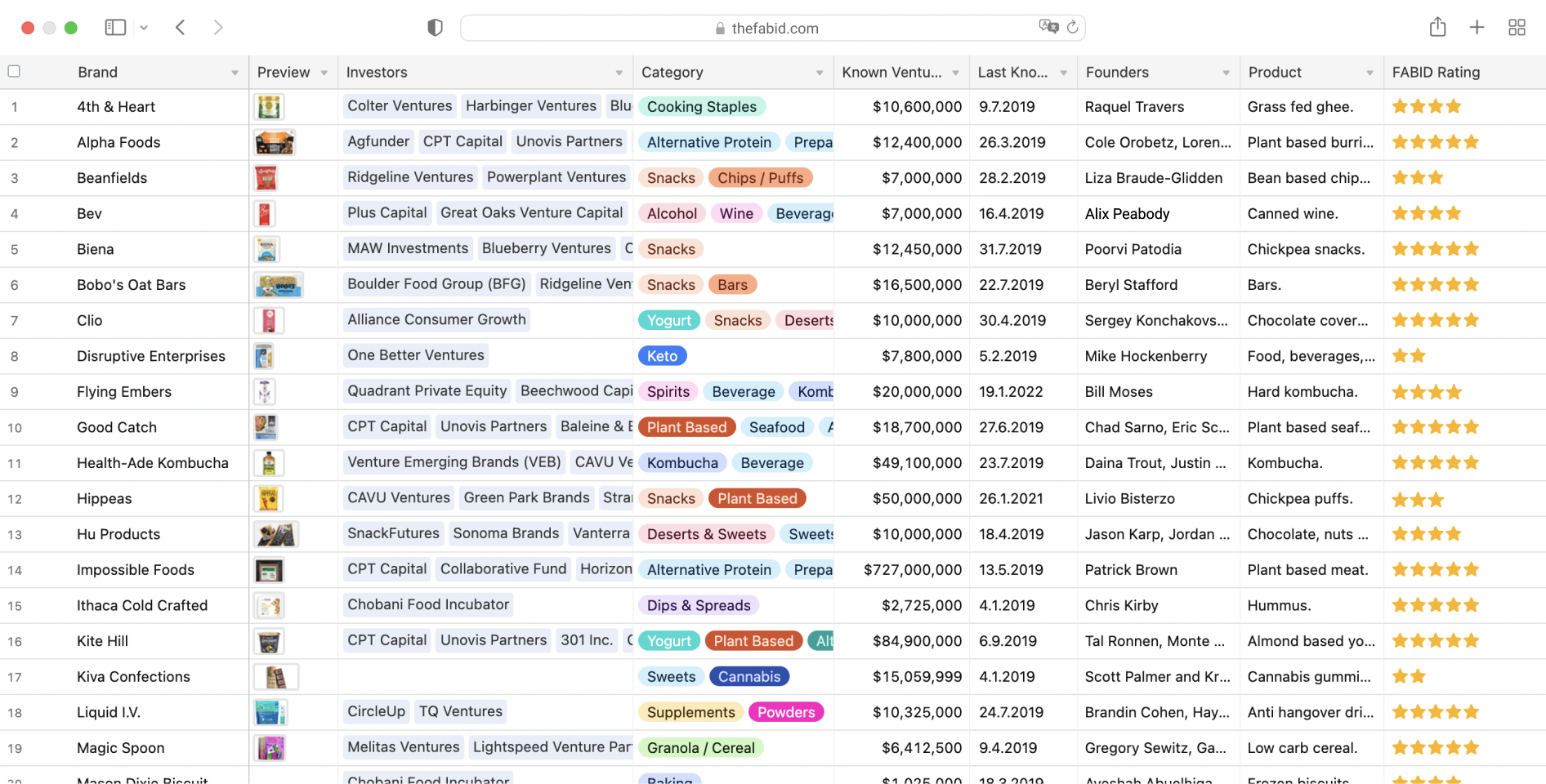Open the Health-Ade Kombucha preview thumbnail
This screenshot has height=784, width=1546.
pos(269,463)
